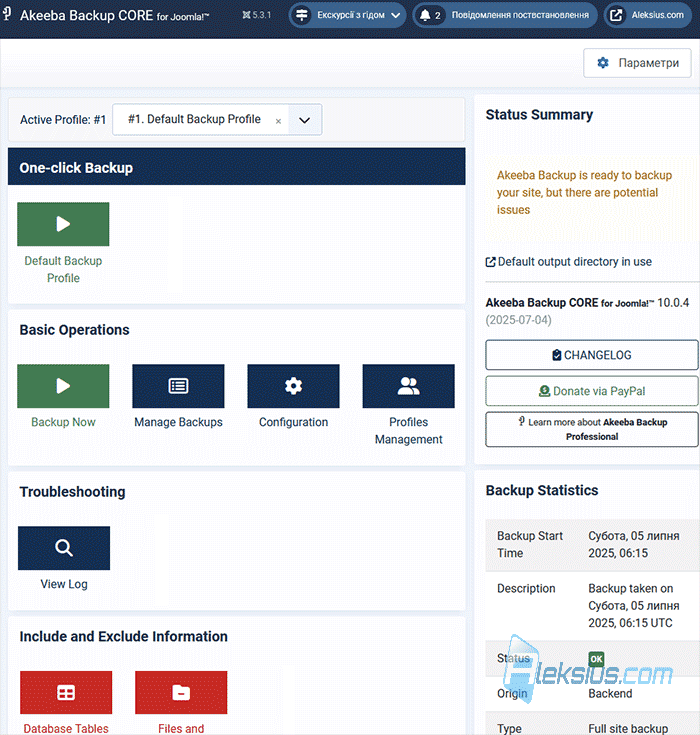Click Donate via PayPal button
The image size is (700, 735).
tap(592, 391)
